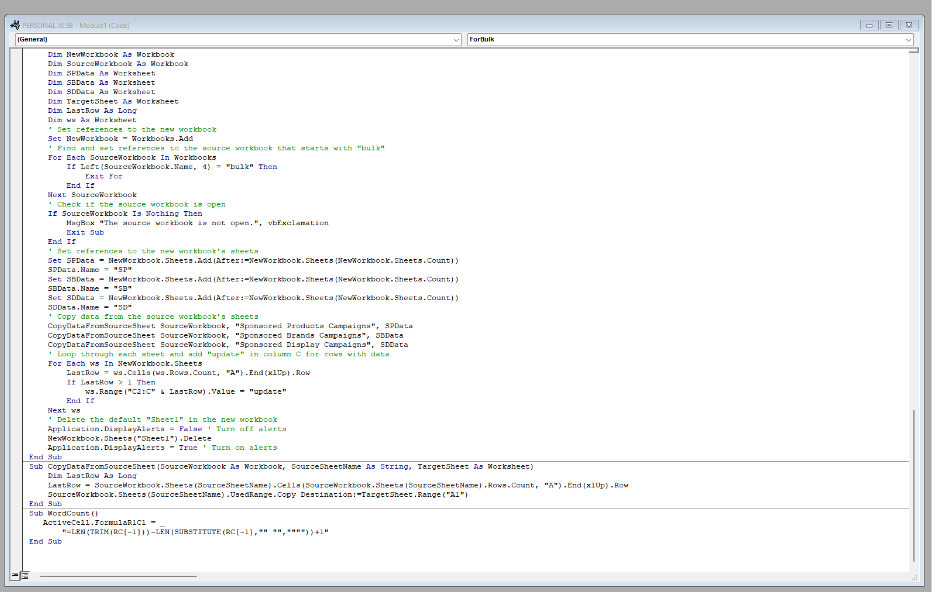
Task: Switch to Full Module View using the bottom-left icon
Action: [24, 576]
